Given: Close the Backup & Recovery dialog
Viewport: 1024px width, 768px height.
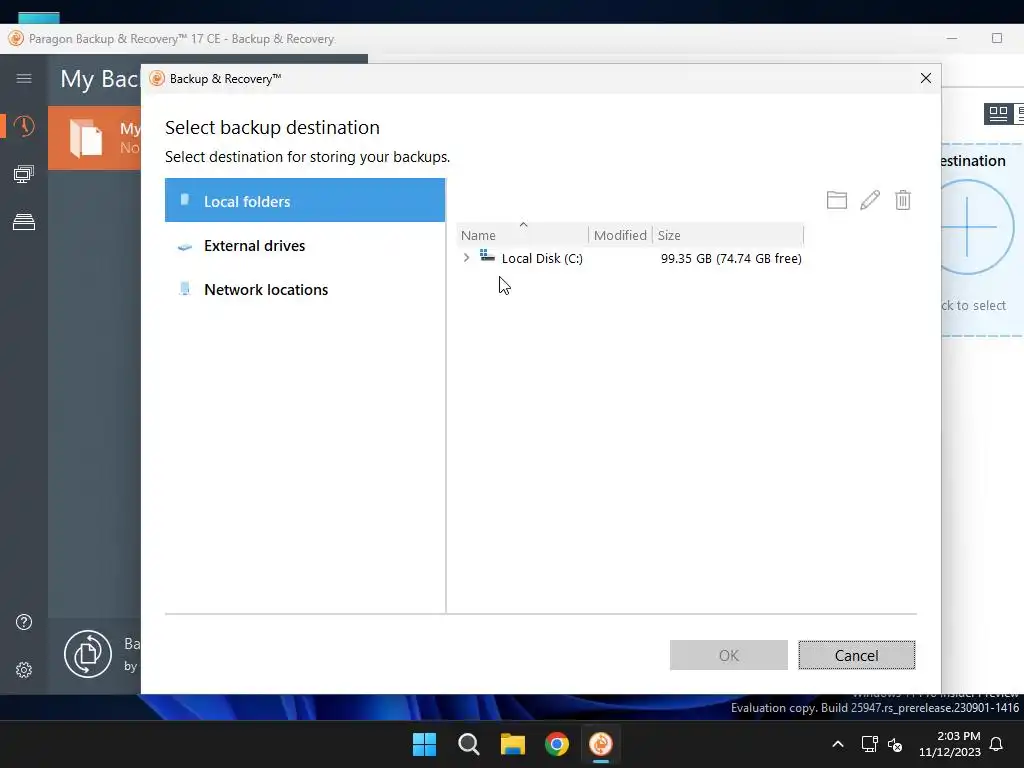Looking at the screenshot, I should pos(925,78).
